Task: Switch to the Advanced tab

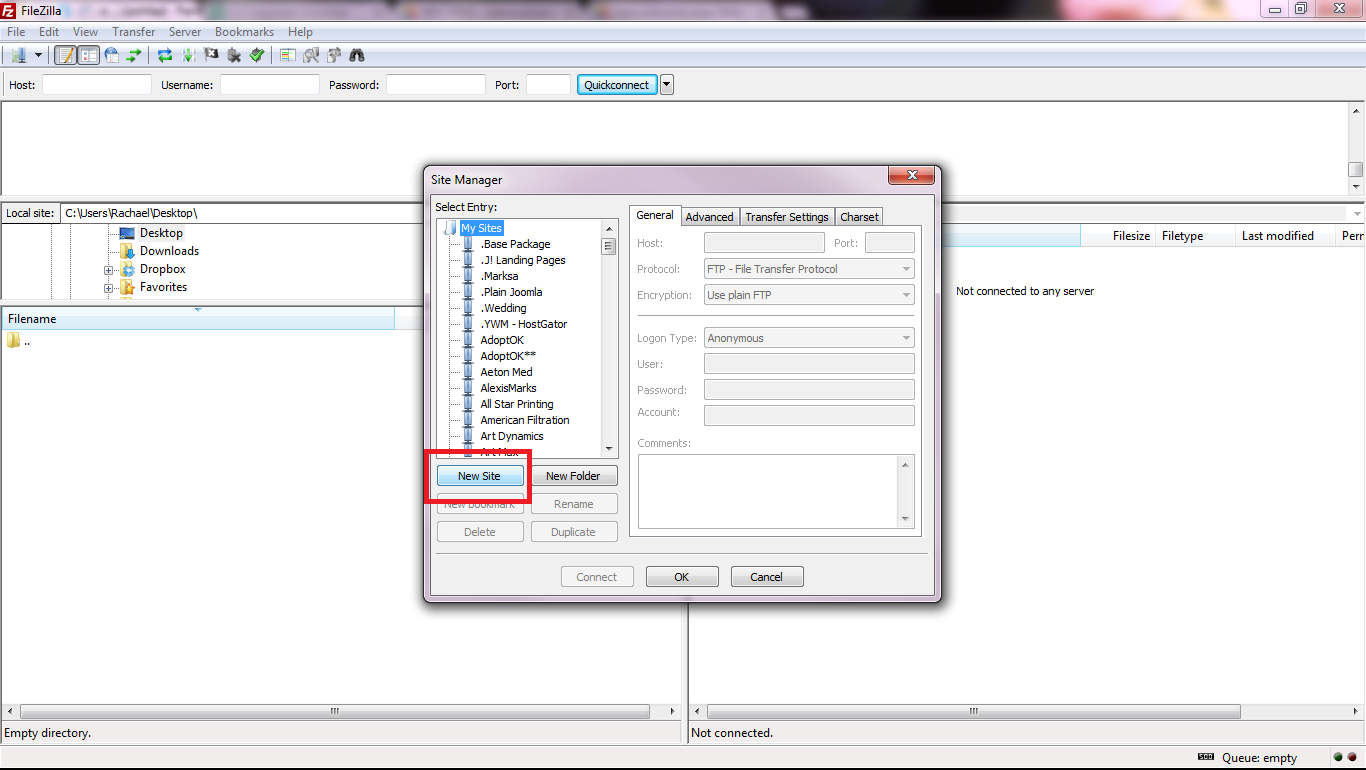Action: tap(710, 216)
